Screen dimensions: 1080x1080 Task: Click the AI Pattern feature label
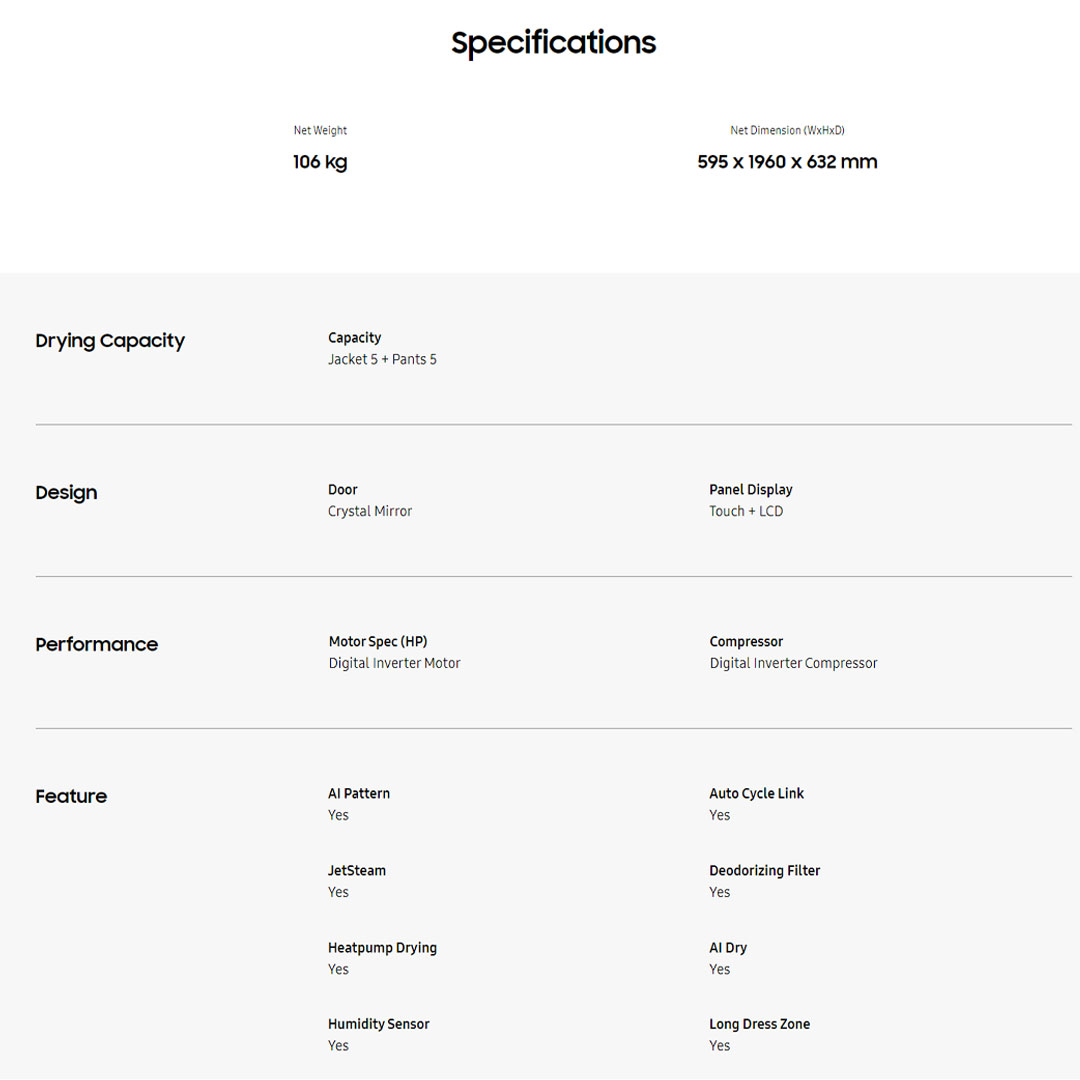tap(359, 793)
